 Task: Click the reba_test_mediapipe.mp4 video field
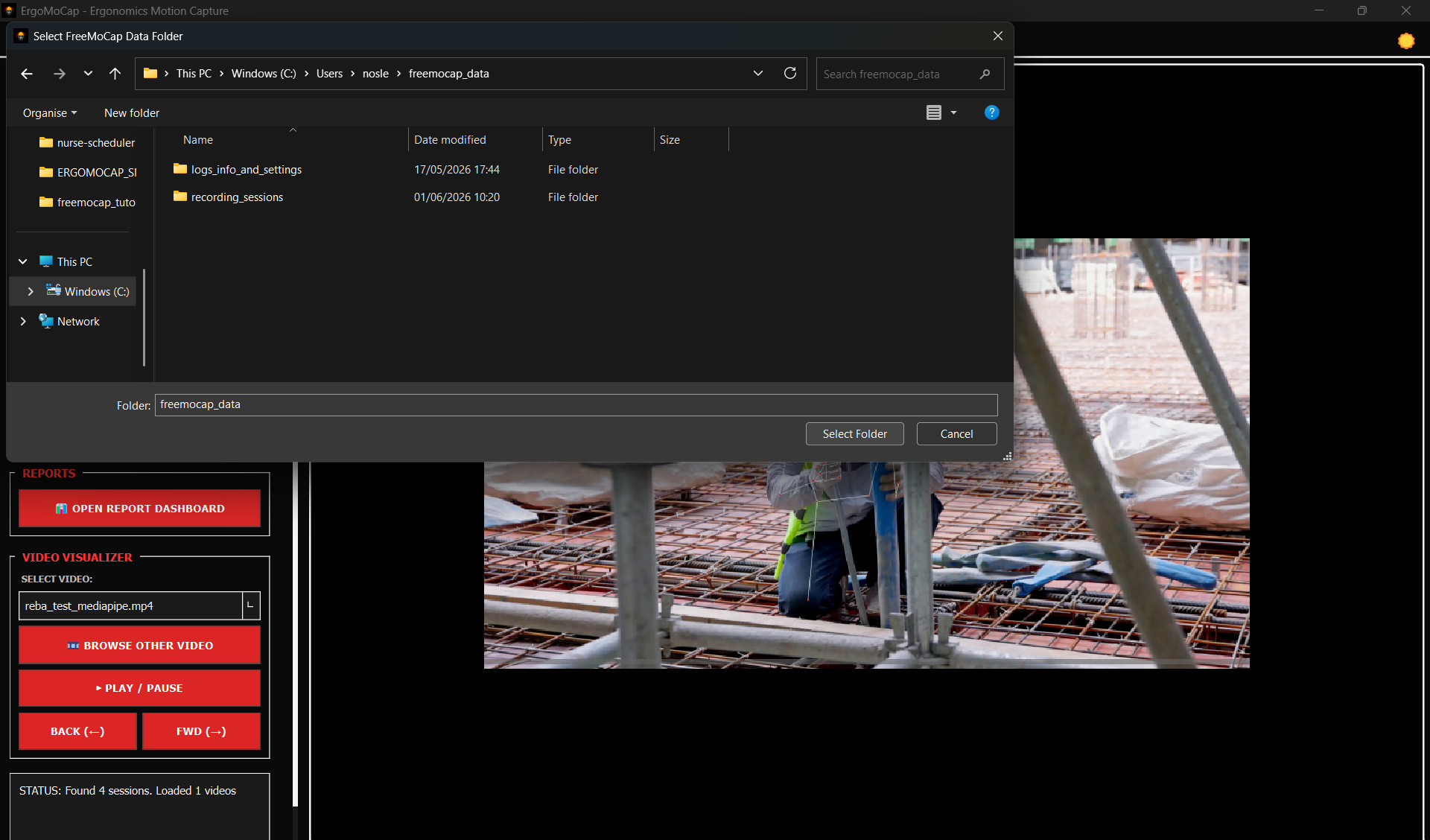tap(130, 605)
